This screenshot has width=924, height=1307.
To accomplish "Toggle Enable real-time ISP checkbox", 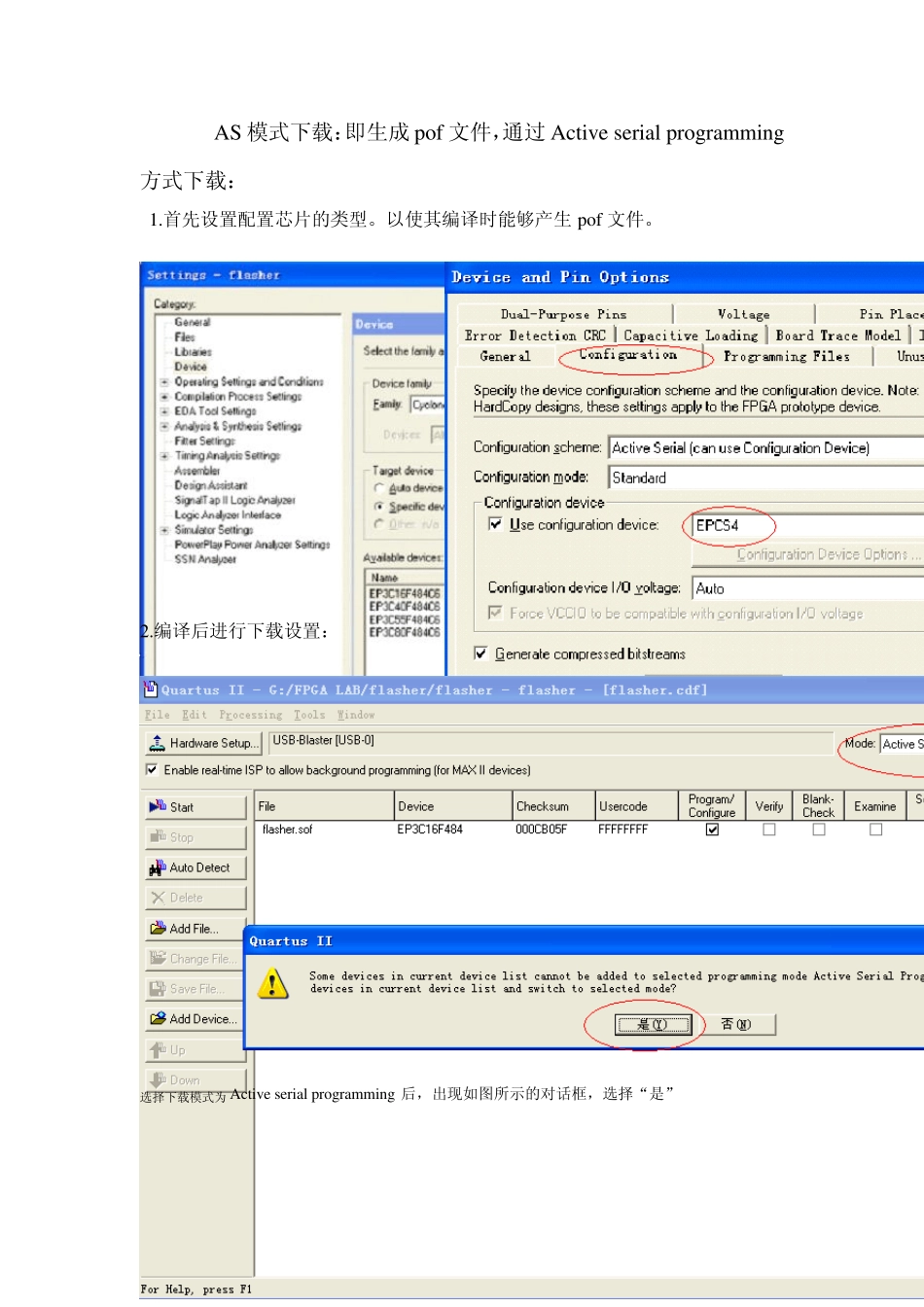I will 151,770.
